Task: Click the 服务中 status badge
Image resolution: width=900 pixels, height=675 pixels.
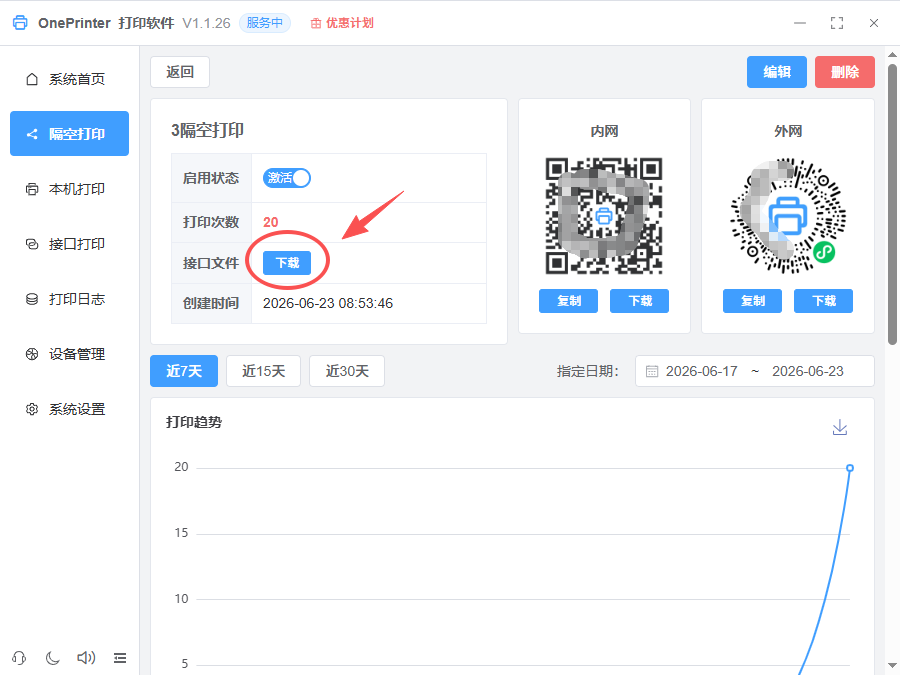Action: tap(265, 23)
